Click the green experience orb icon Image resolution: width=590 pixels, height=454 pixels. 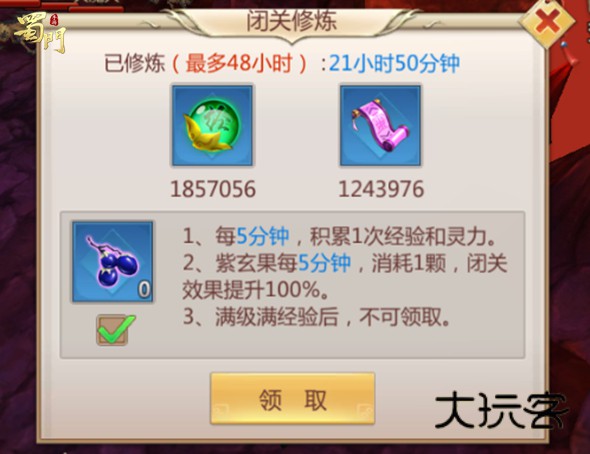tap(213, 125)
